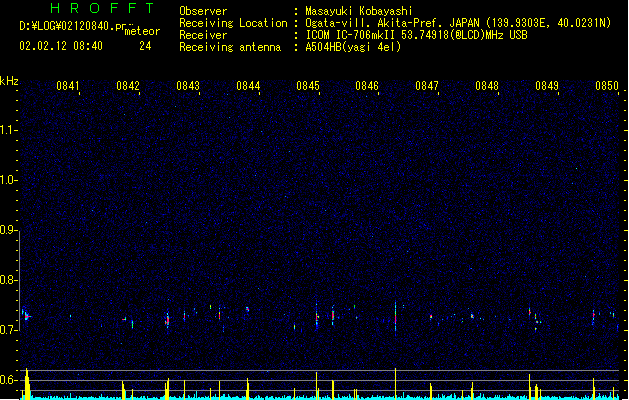Image resolution: width=629 pixels, height=400 pixels.
Task: Click the 1.1 kHz frequency label
Action: 8,130
